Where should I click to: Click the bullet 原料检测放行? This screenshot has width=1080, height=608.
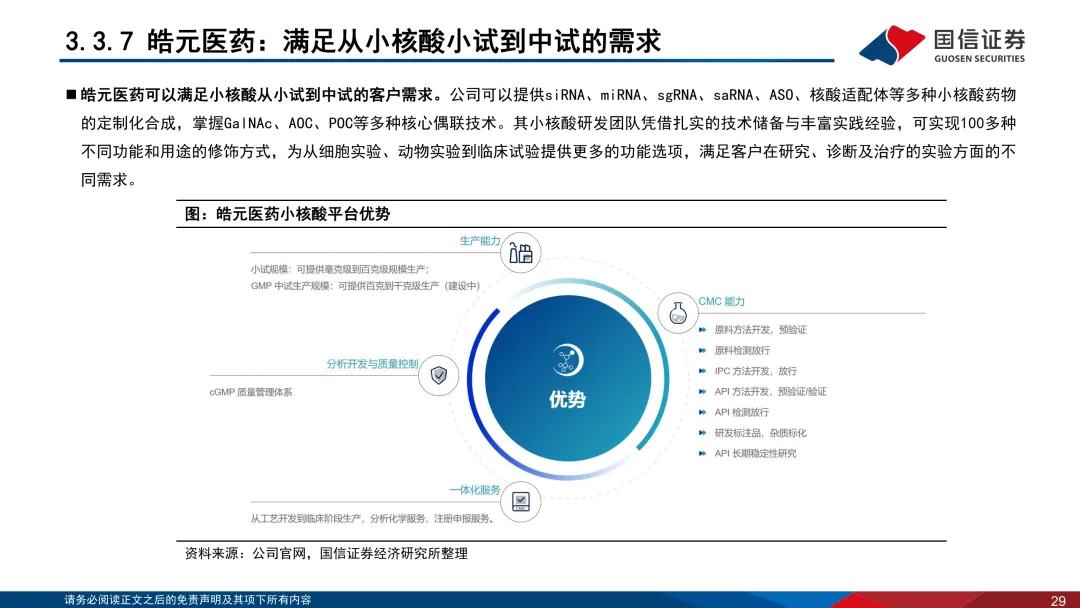742,350
